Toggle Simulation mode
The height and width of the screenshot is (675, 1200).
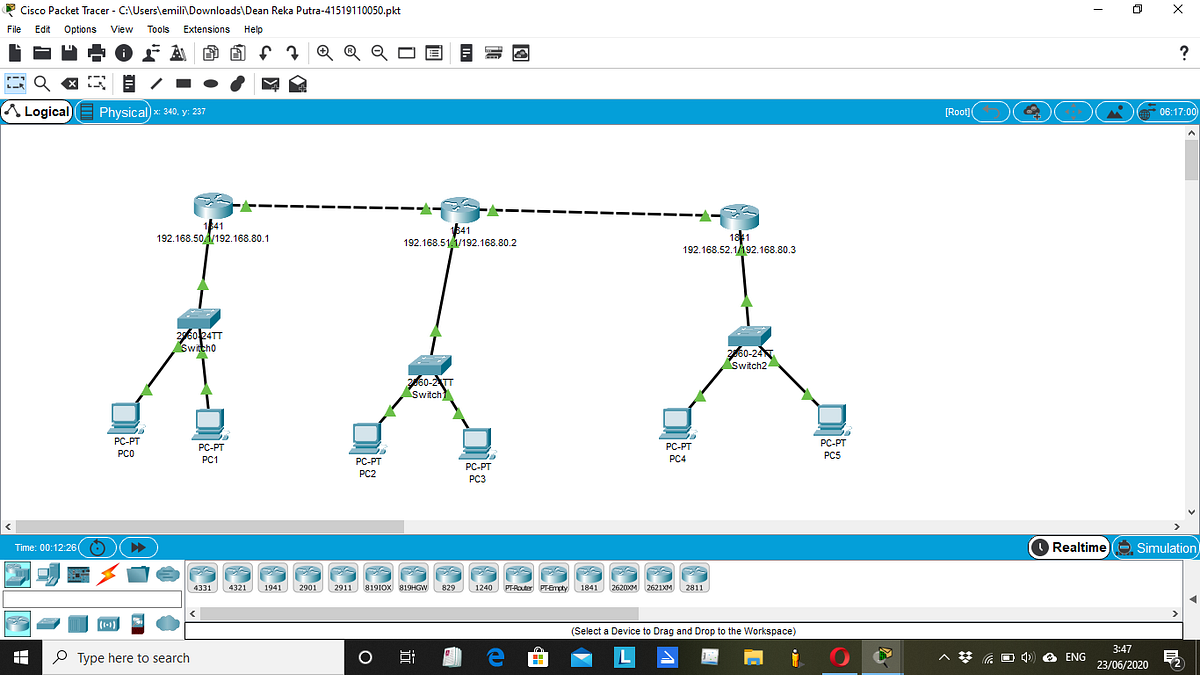(1155, 547)
